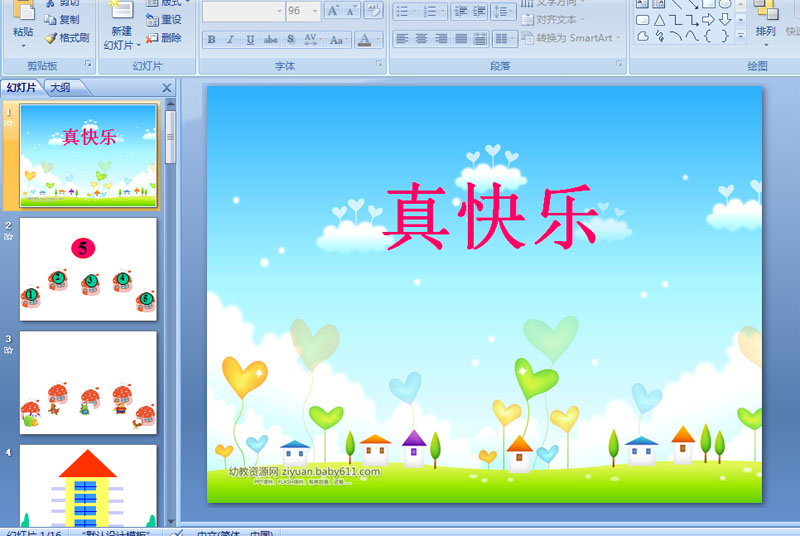Viewport: 800px width, 536px height.
Task: Open the columns dropdown
Action: [505, 39]
